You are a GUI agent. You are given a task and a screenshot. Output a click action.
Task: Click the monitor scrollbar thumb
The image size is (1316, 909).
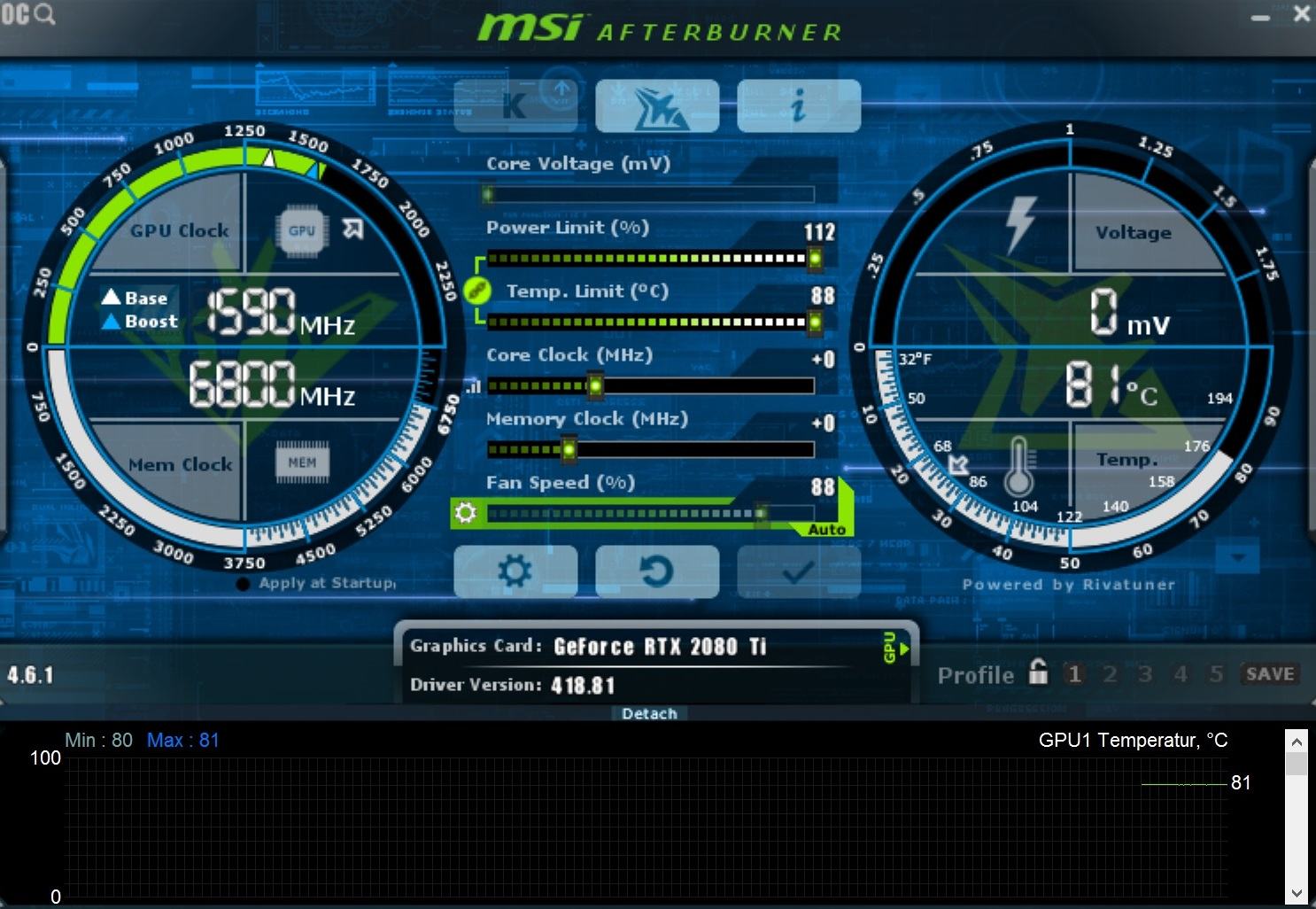pyautogui.click(x=1297, y=765)
